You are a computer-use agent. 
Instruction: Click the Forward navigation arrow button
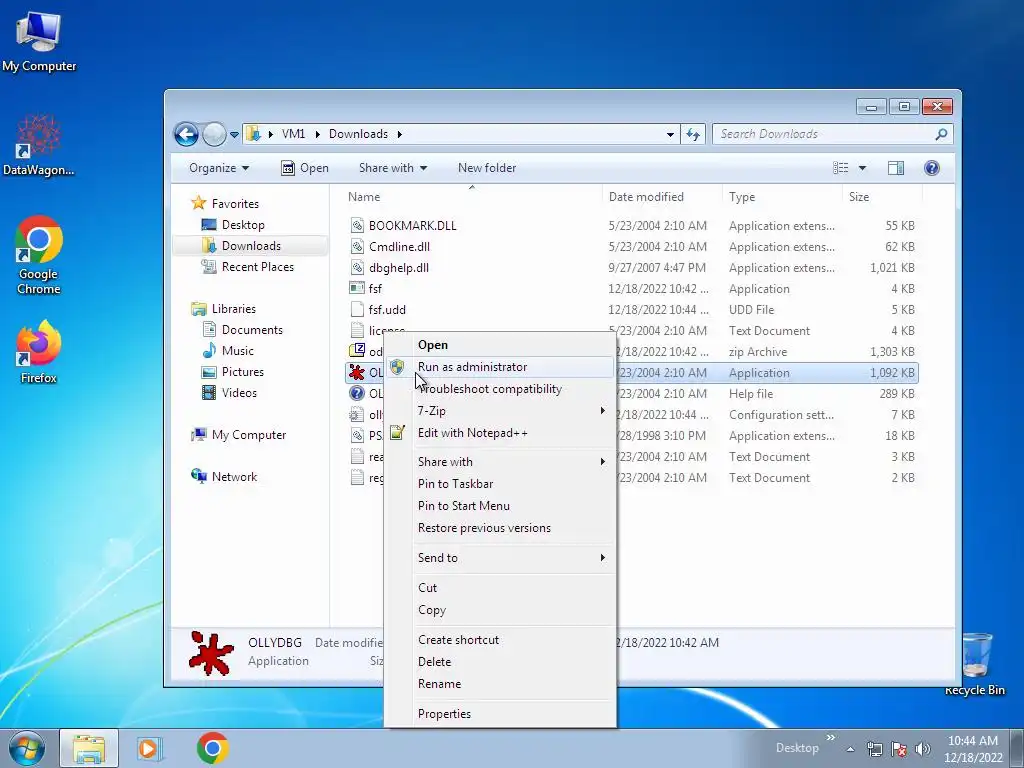coord(214,135)
